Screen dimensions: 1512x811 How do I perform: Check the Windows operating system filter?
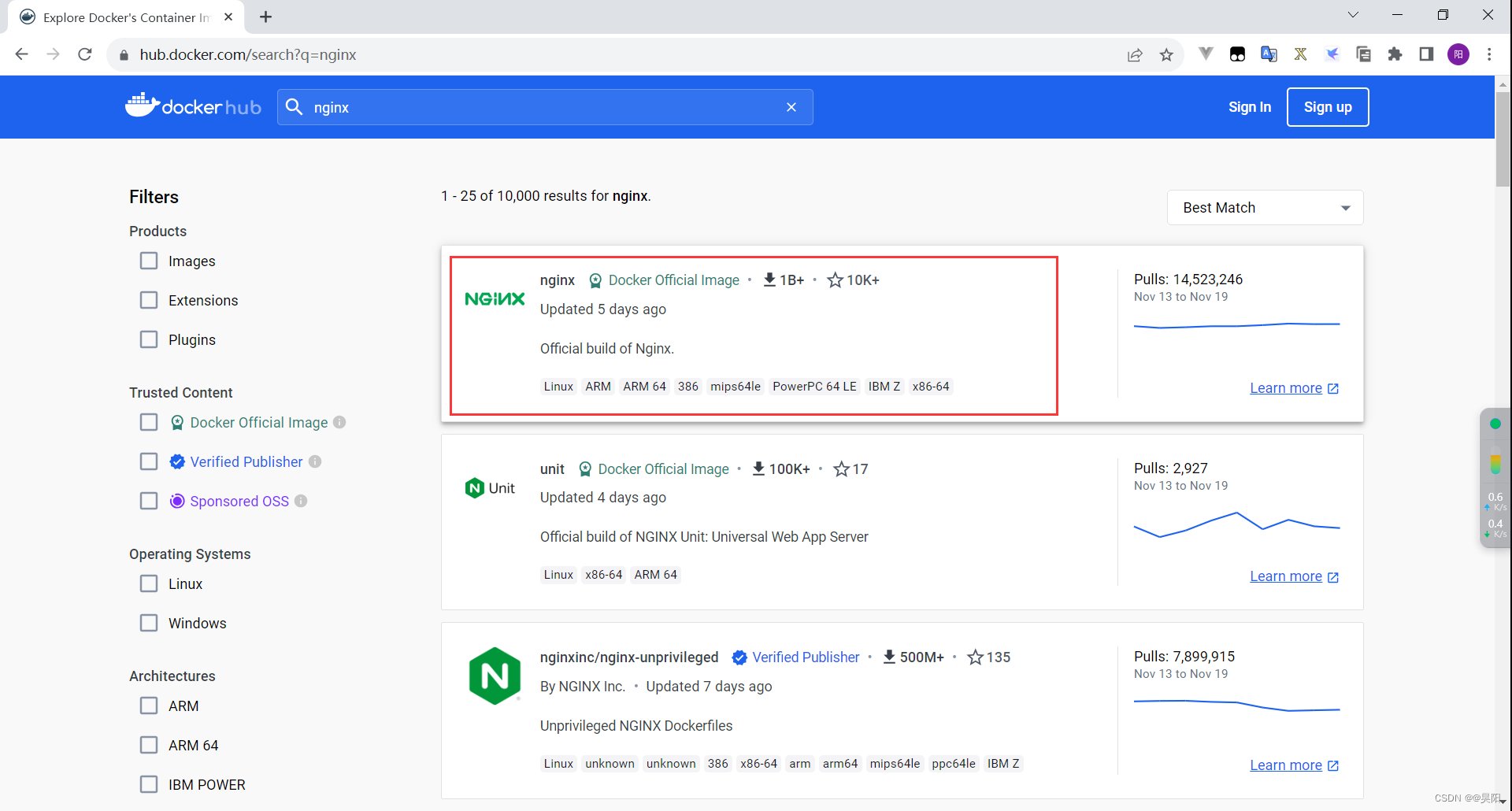coord(149,623)
